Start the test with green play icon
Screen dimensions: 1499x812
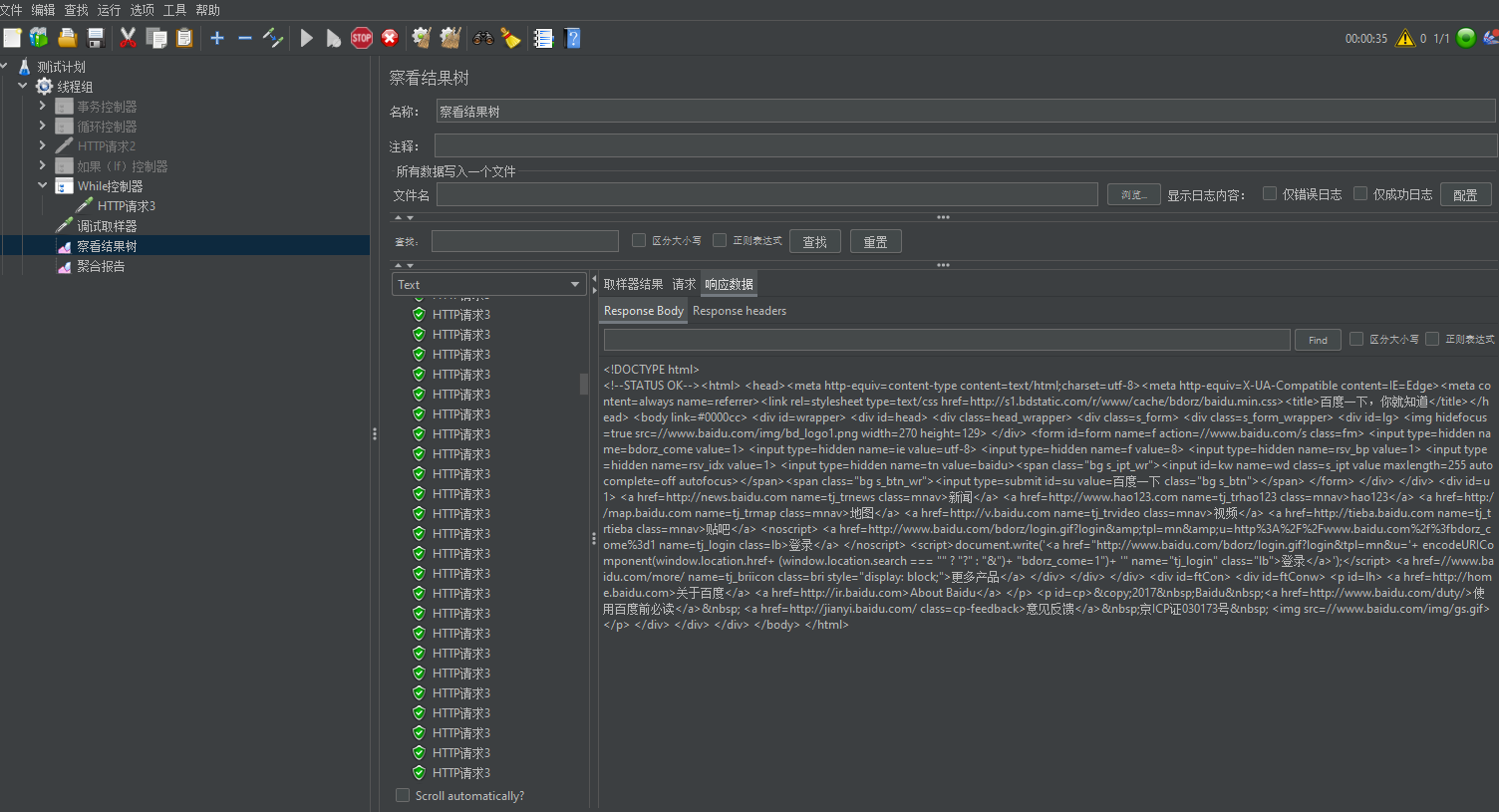307,38
